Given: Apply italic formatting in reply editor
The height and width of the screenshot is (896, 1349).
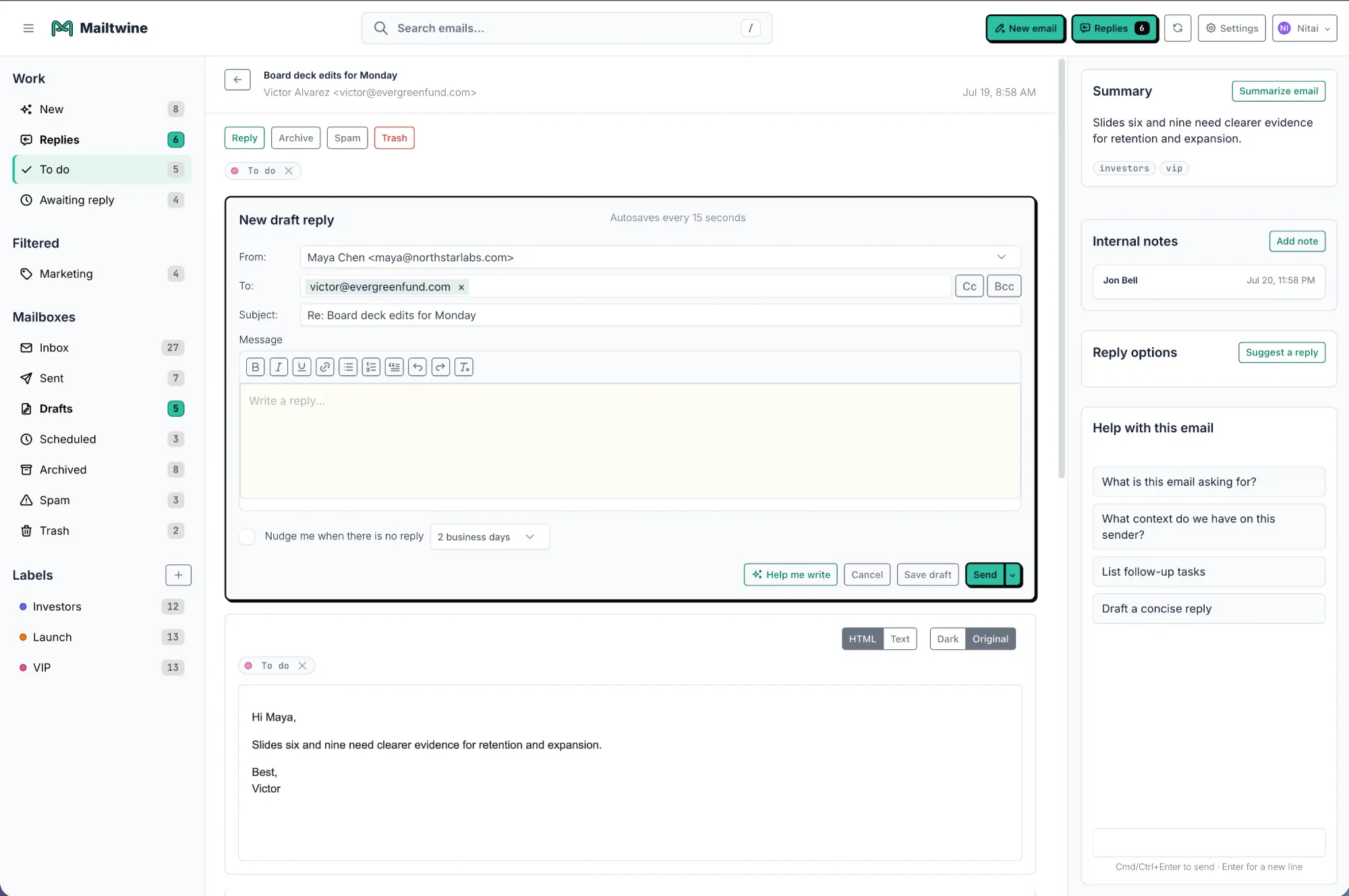Looking at the screenshot, I should coord(279,367).
